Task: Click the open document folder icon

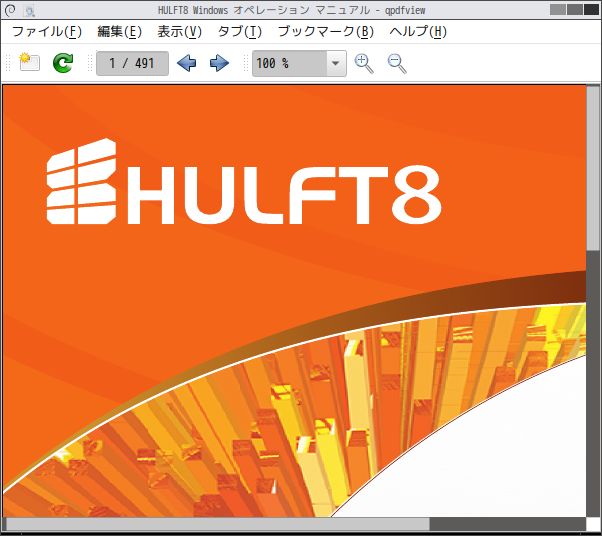Action: pos(30,63)
